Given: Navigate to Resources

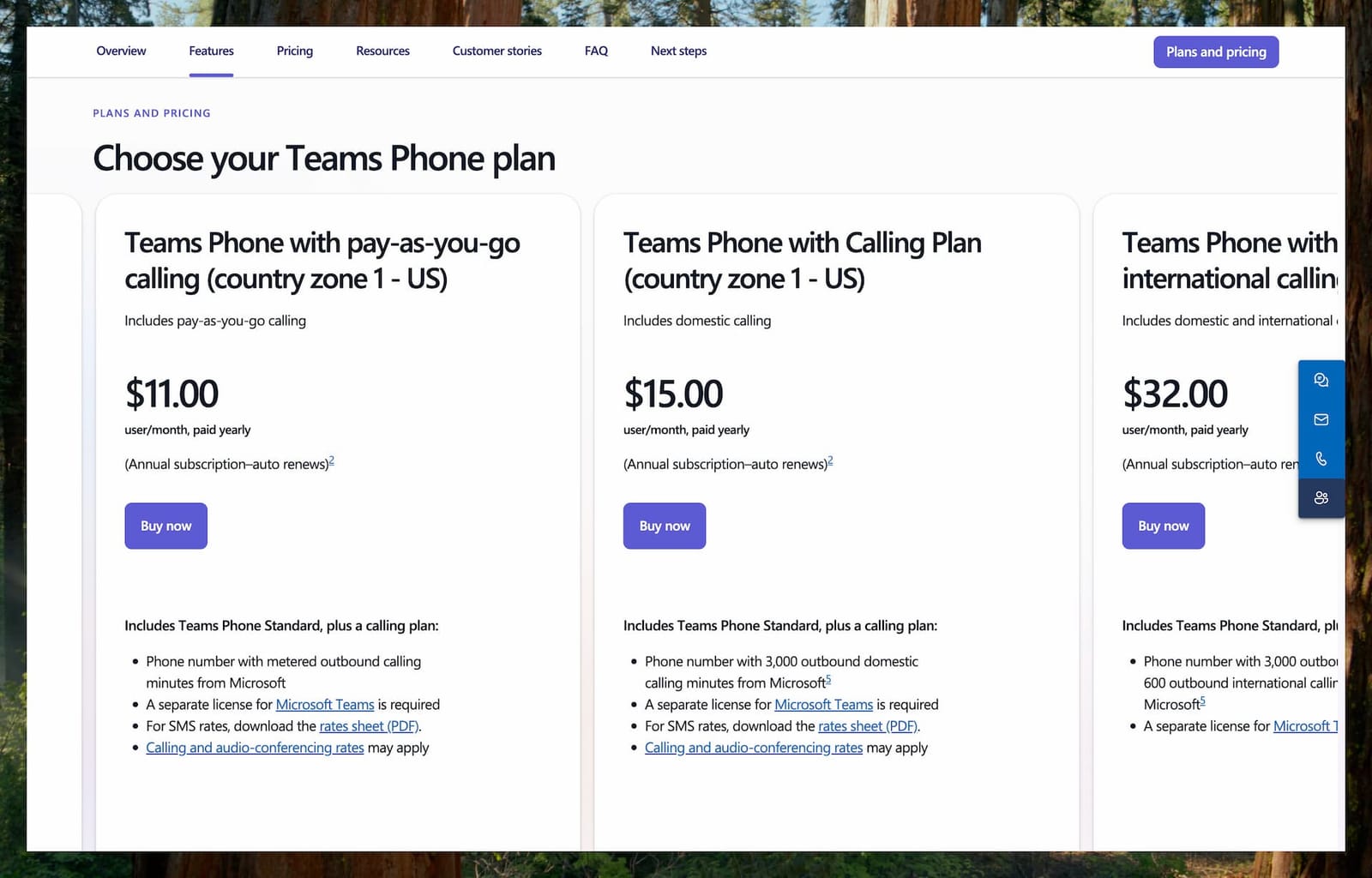Looking at the screenshot, I should coord(382,51).
